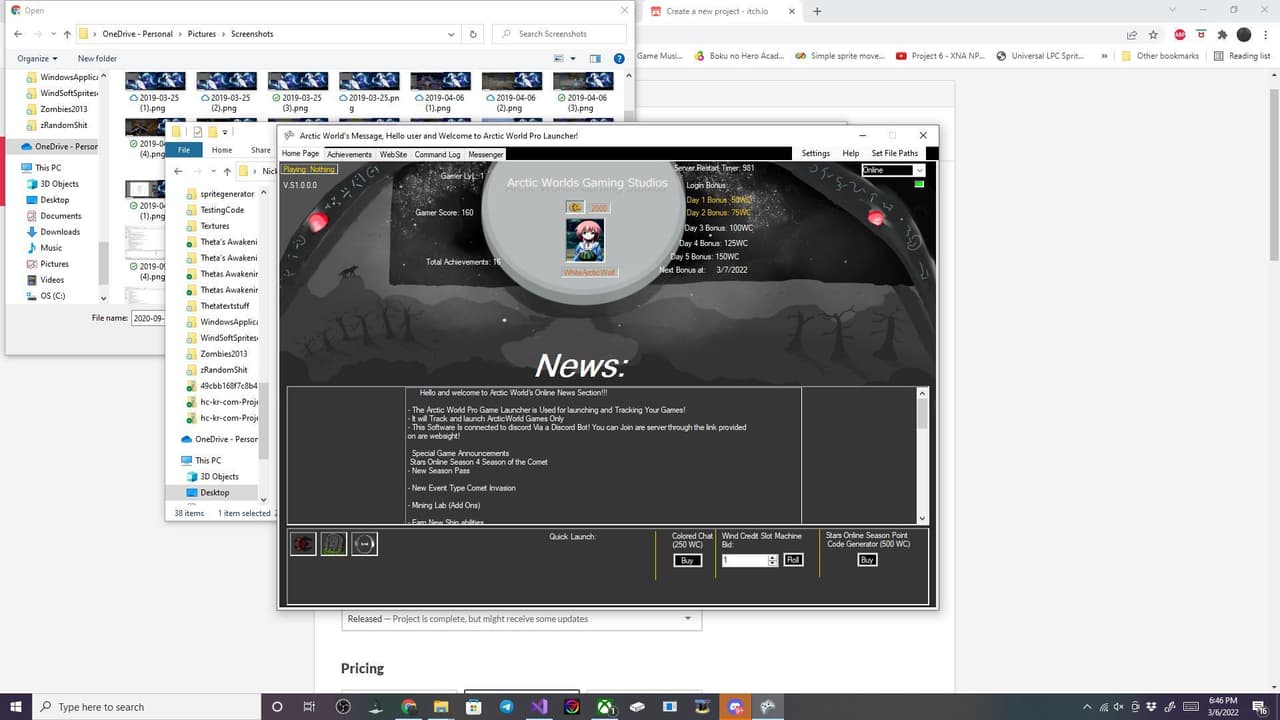Open the Xbox app on the taskbar

pyautogui.click(x=605, y=707)
